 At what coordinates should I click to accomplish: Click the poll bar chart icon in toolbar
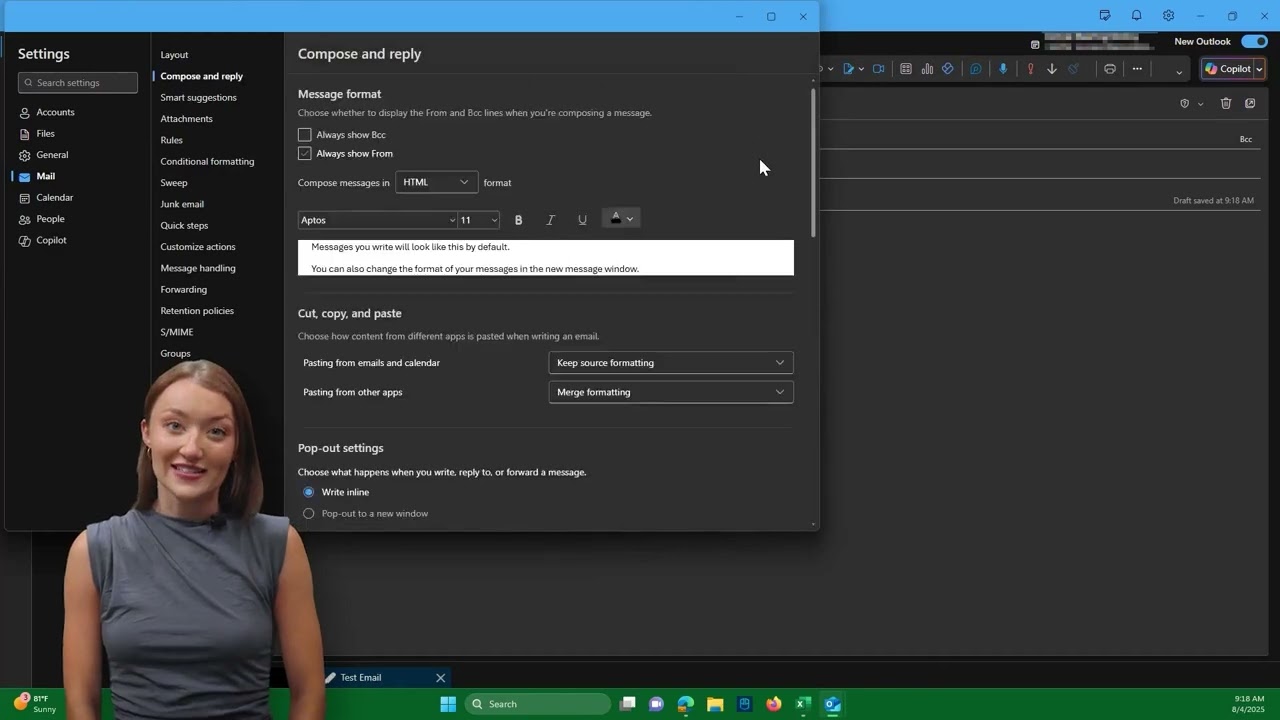click(927, 69)
